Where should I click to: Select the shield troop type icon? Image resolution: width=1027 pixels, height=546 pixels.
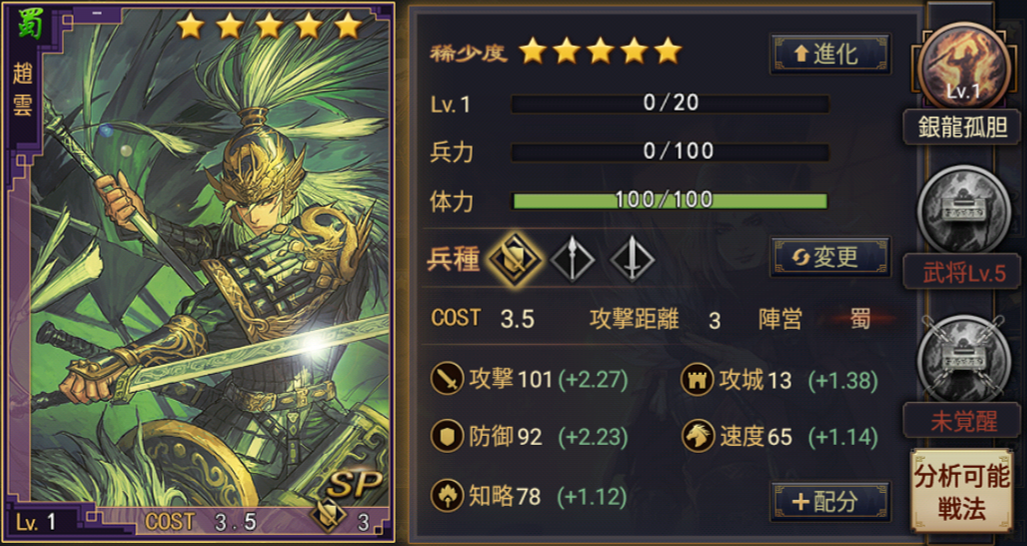[x=515, y=259]
